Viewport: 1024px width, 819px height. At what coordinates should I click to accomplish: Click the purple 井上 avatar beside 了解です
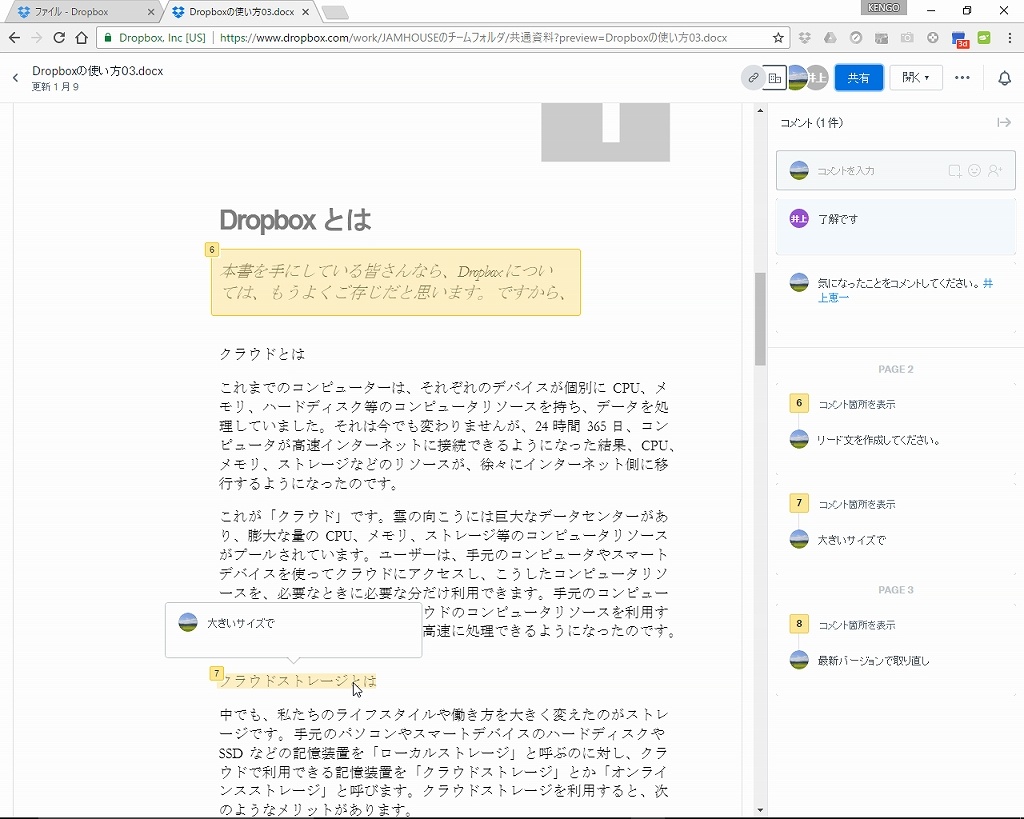(x=799, y=219)
